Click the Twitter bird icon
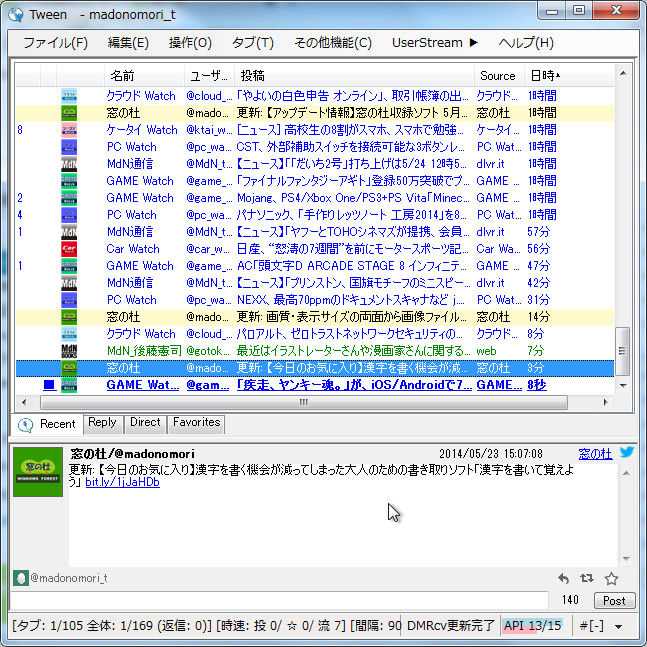This screenshot has width=647, height=647. 627,453
